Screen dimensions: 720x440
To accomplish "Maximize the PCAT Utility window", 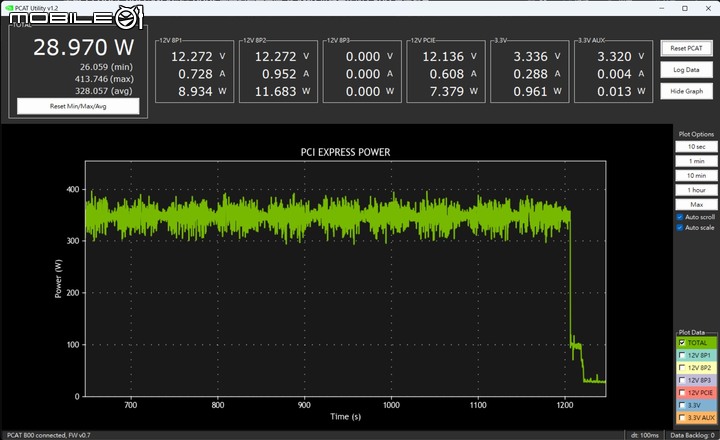I will click(x=685, y=8).
